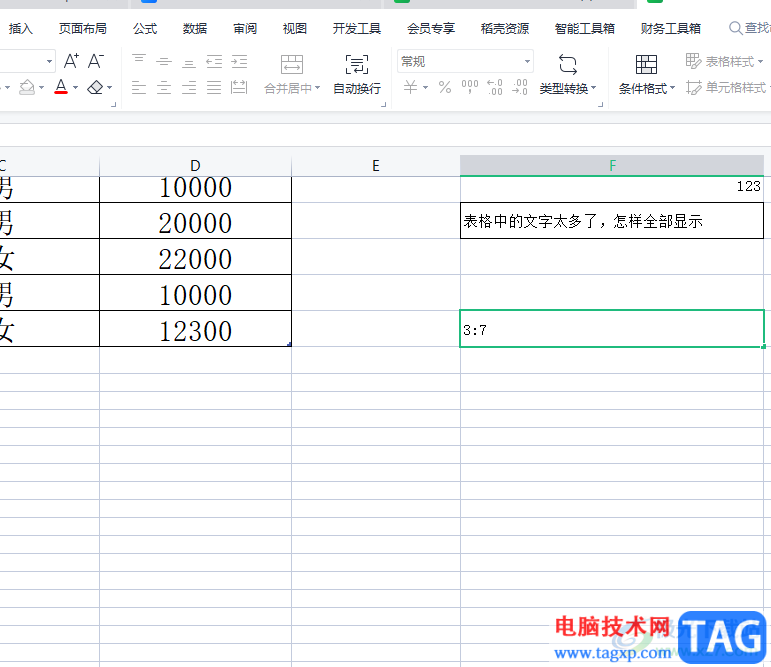Click the 类型转换 swap icon
The image size is (771, 667).
pyautogui.click(x=568, y=64)
